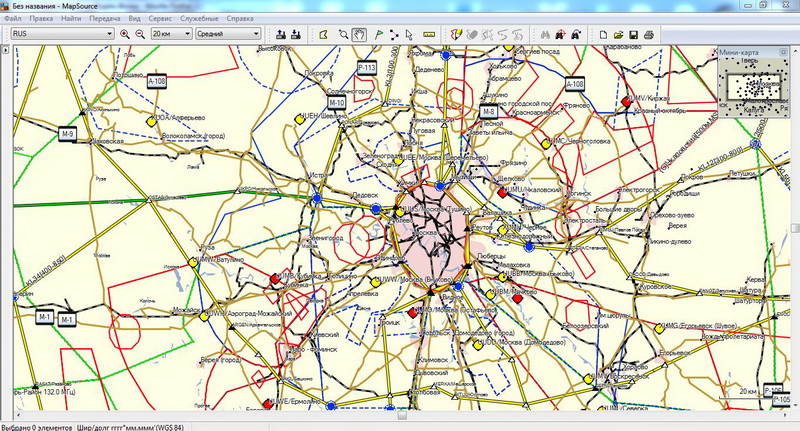This screenshot has width=800, height=431.
Task: Select the Waypoint flag tool
Action: coord(378,34)
